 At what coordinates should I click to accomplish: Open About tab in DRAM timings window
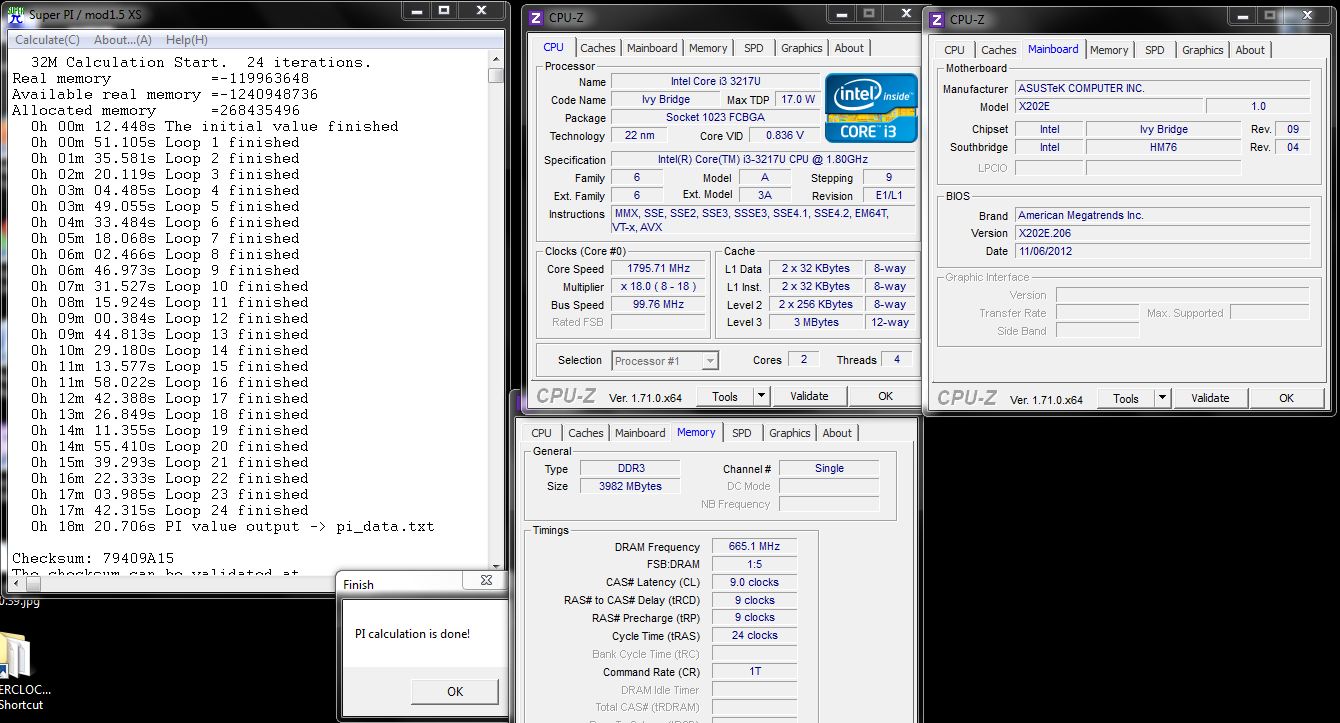[837, 433]
